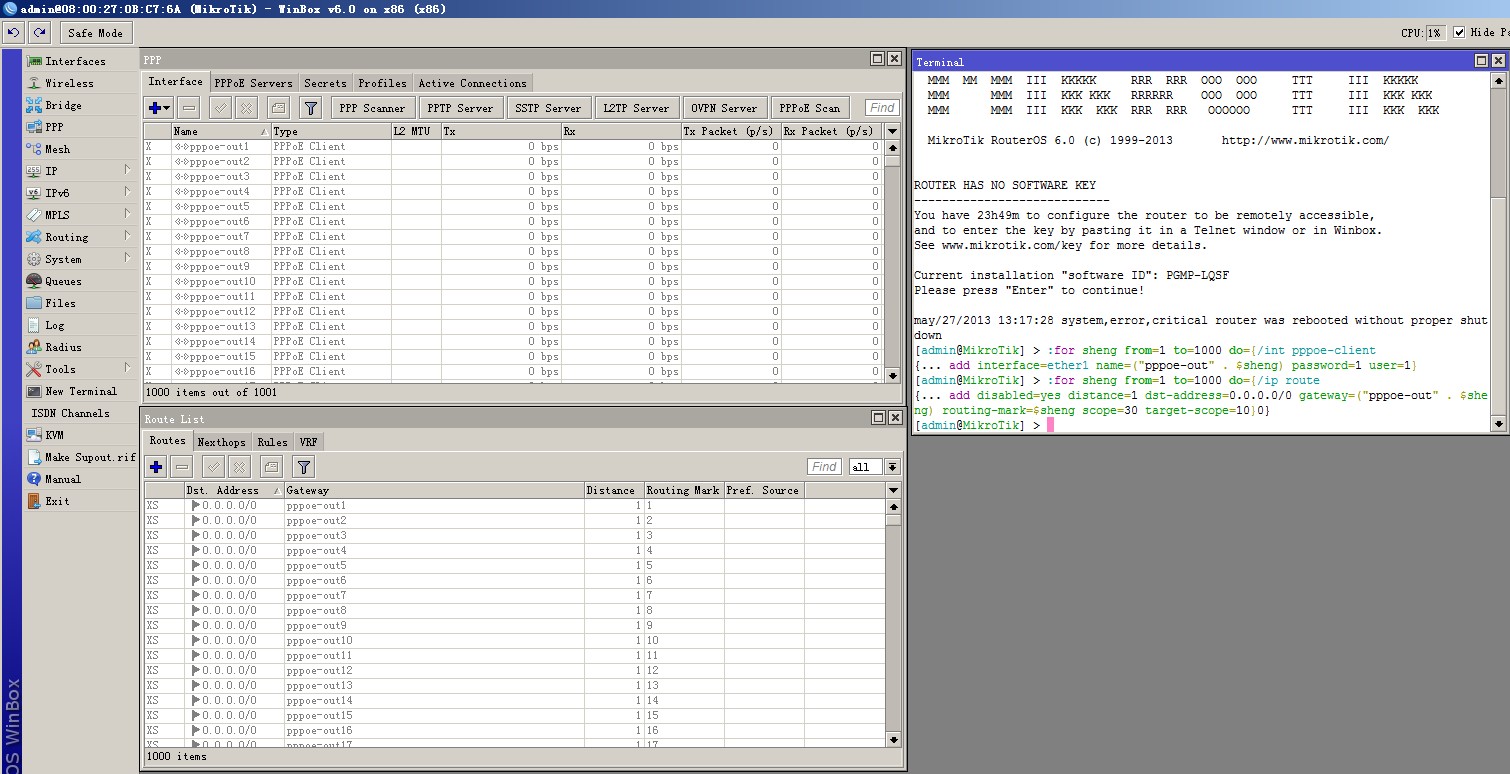The image size is (1510, 774).
Task: Open the add (plus) dropdown in PPP window
Action: (x=159, y=108)
